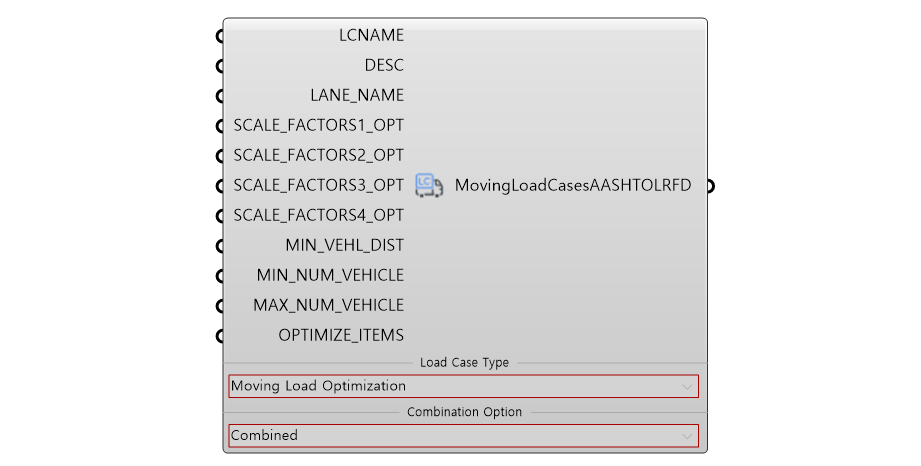Click the OPTIMIZE_ITEMS input connector

(x=221, y=336)
